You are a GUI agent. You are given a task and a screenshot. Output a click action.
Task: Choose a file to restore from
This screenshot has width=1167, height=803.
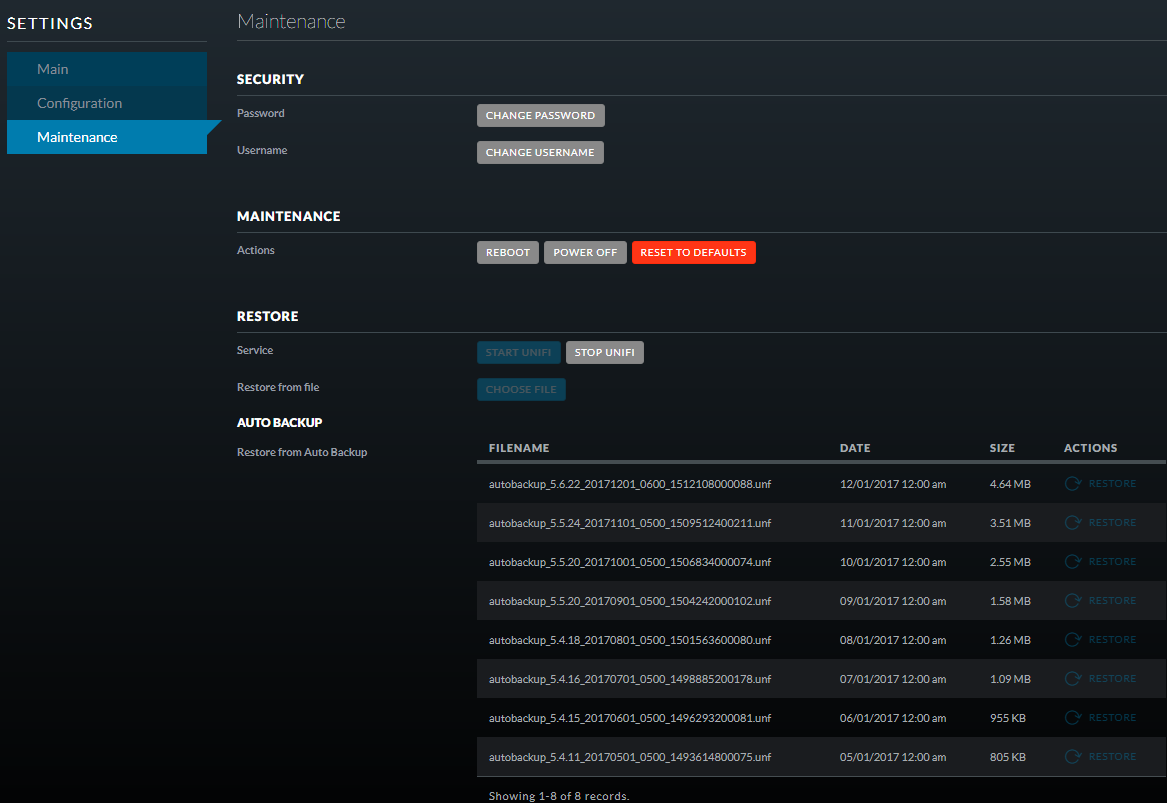[521, 390]
